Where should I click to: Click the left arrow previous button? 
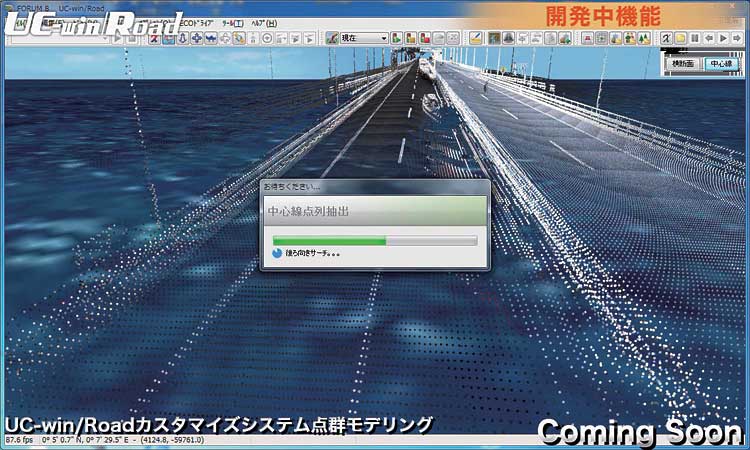[x=709, y=38]
